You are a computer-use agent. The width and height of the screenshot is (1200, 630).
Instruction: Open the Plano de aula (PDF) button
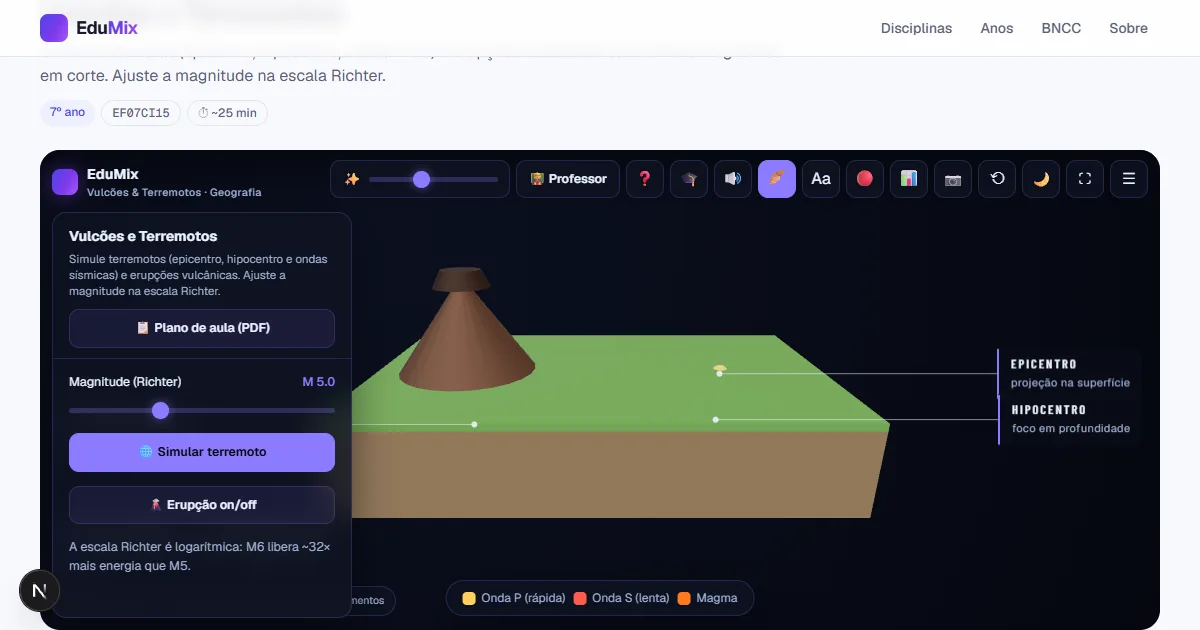[x=202, y=328]
